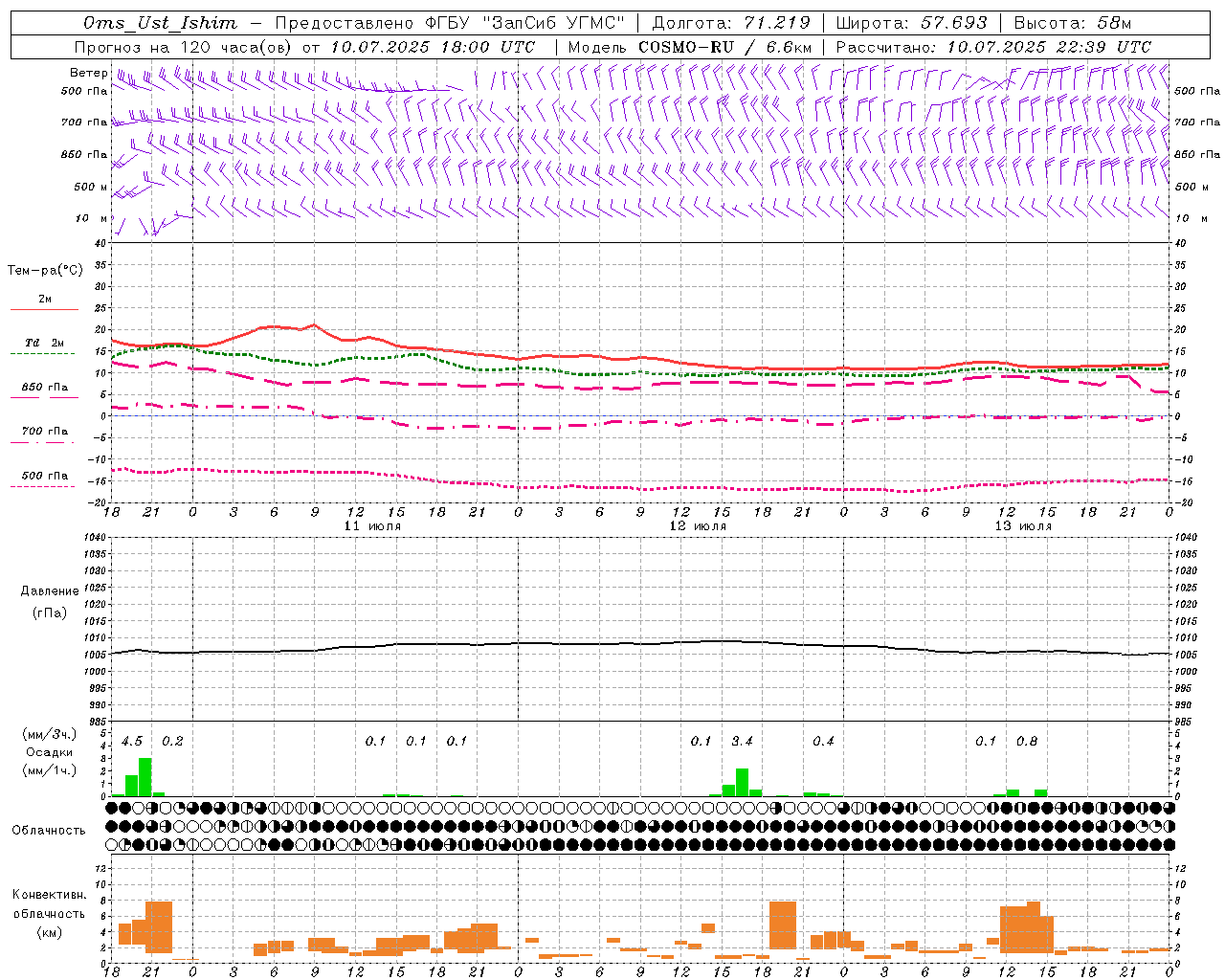1225x980 pixels.
Task: Select the 4.5 precipitation total
Action: (x=132, y=741)
